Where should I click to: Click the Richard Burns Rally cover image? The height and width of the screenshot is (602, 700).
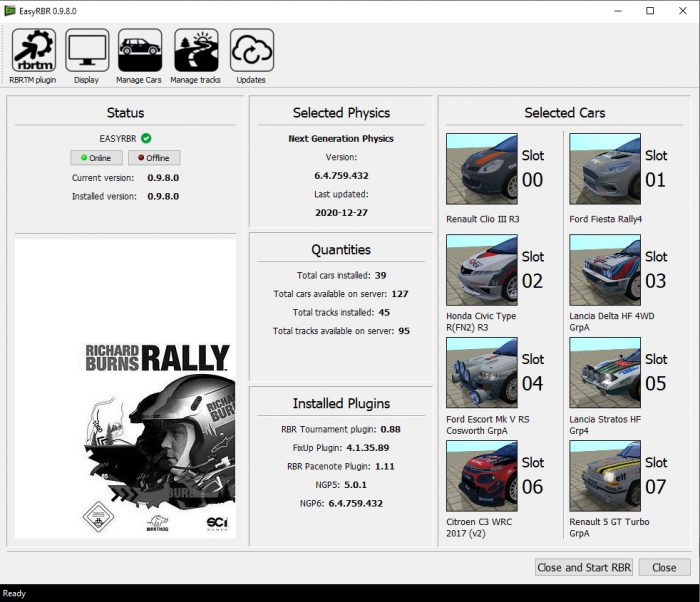pos(125,389)
